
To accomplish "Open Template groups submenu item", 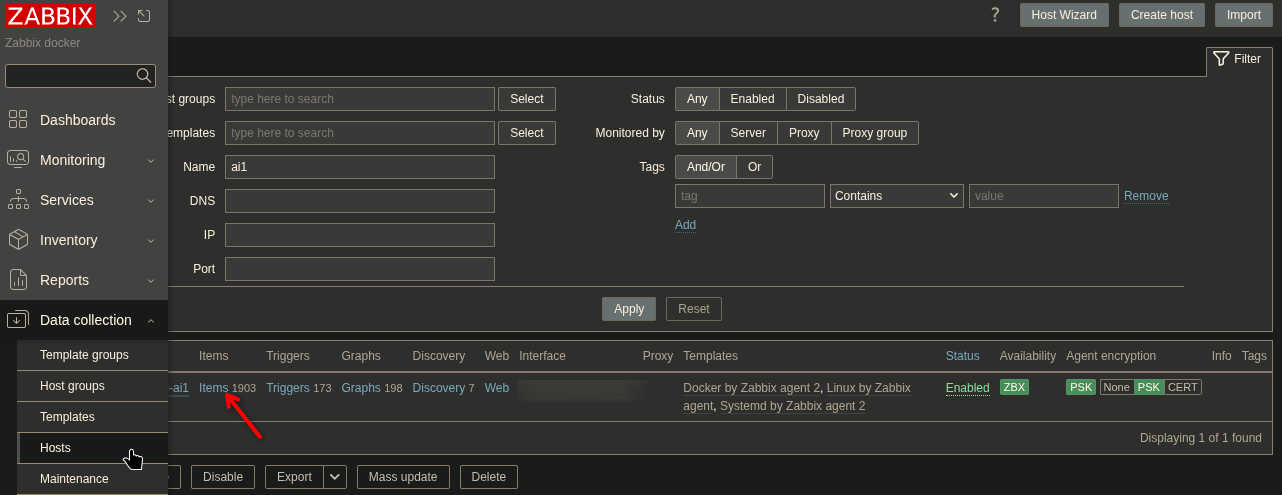I will (92, 355).
